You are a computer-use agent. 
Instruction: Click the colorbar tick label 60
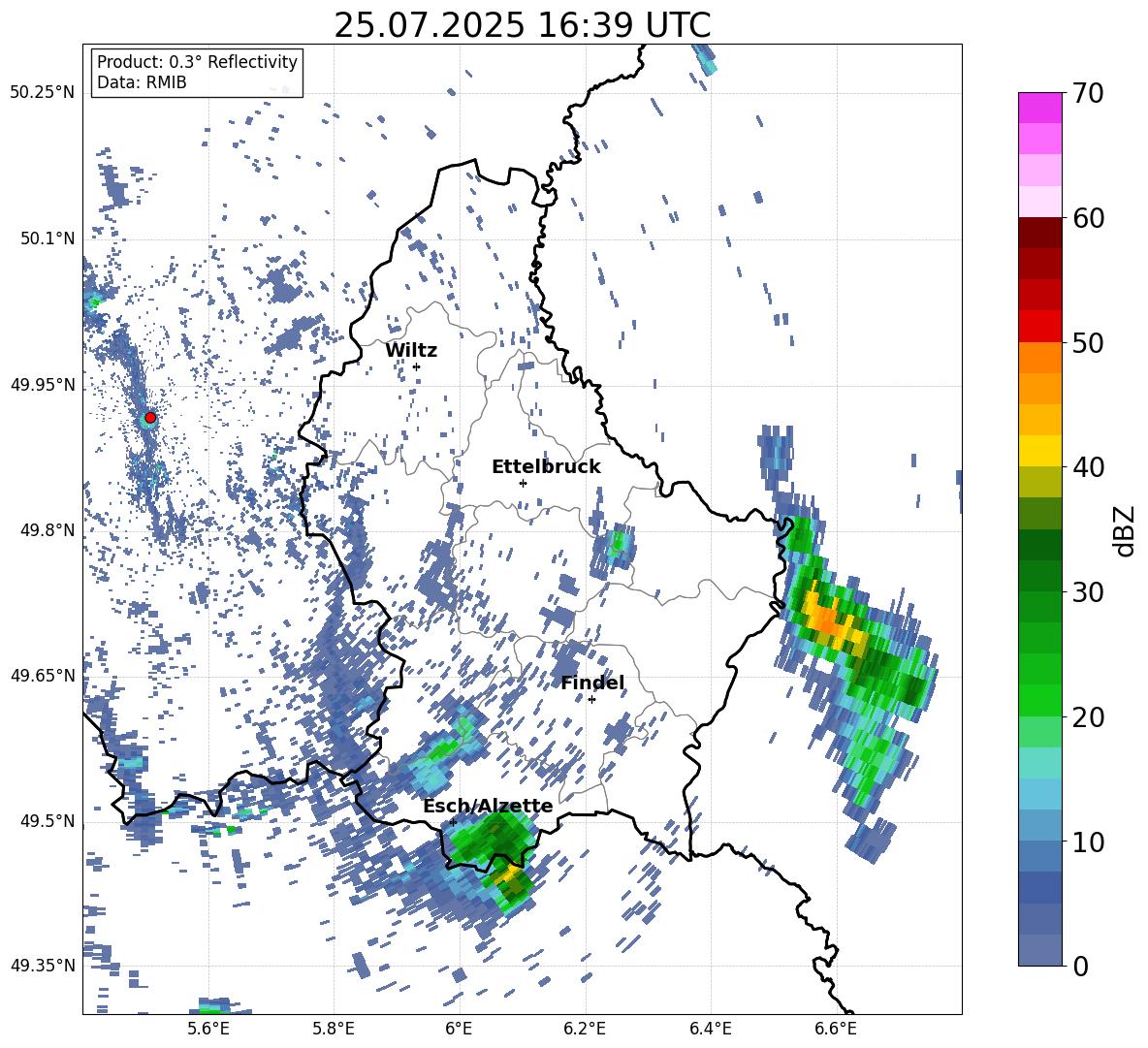pyautogui.click(x=1088, y=218)
